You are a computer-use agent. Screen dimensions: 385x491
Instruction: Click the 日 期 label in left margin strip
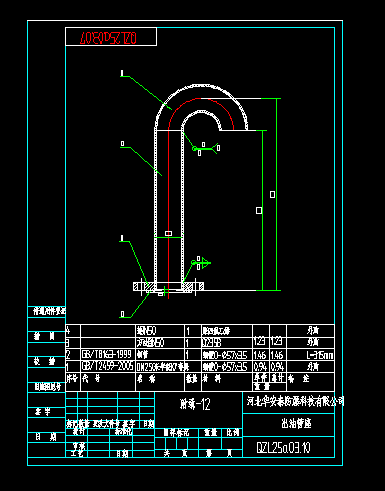point(46,437)
